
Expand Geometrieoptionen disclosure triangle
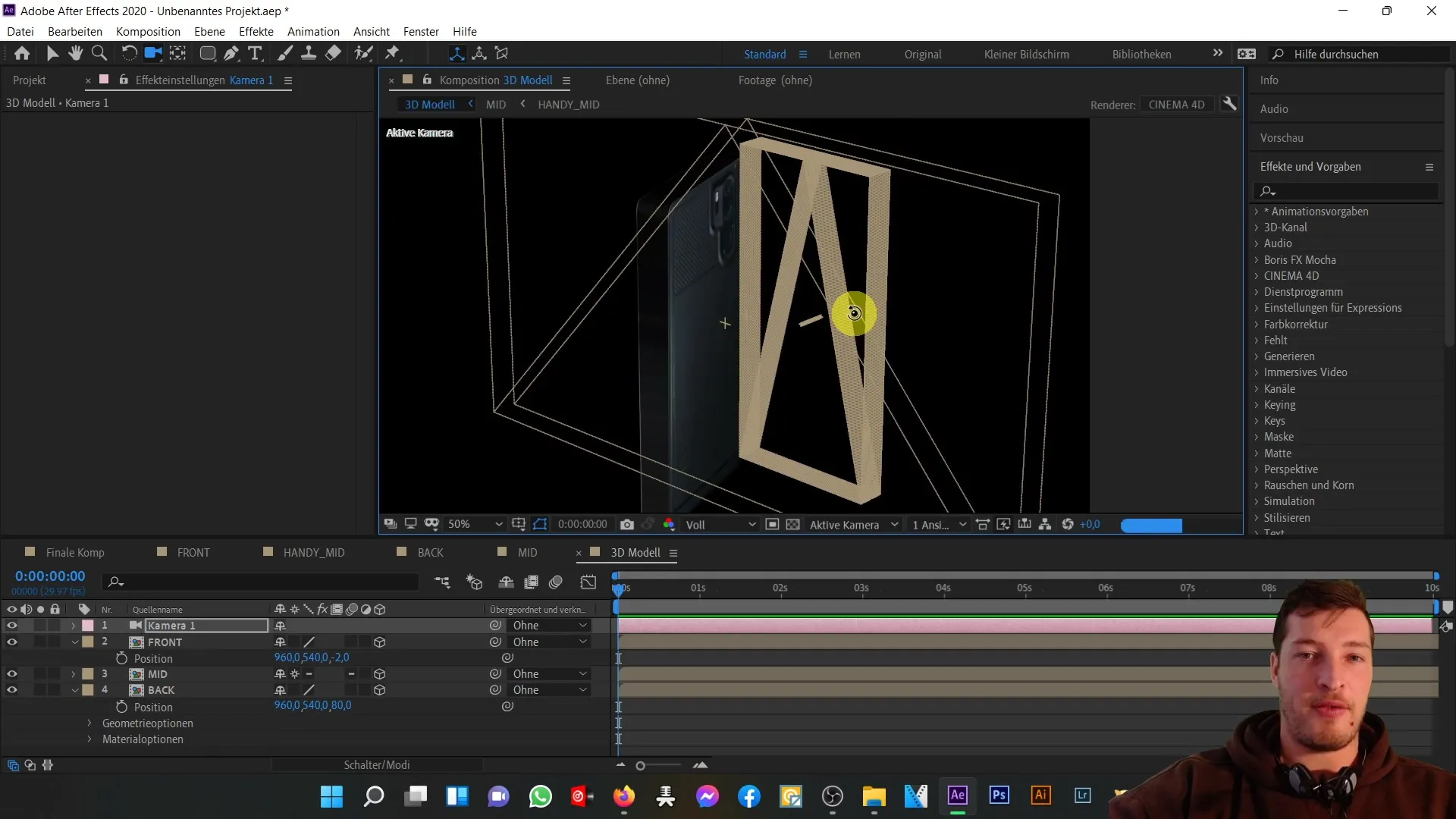coord(89,722)
